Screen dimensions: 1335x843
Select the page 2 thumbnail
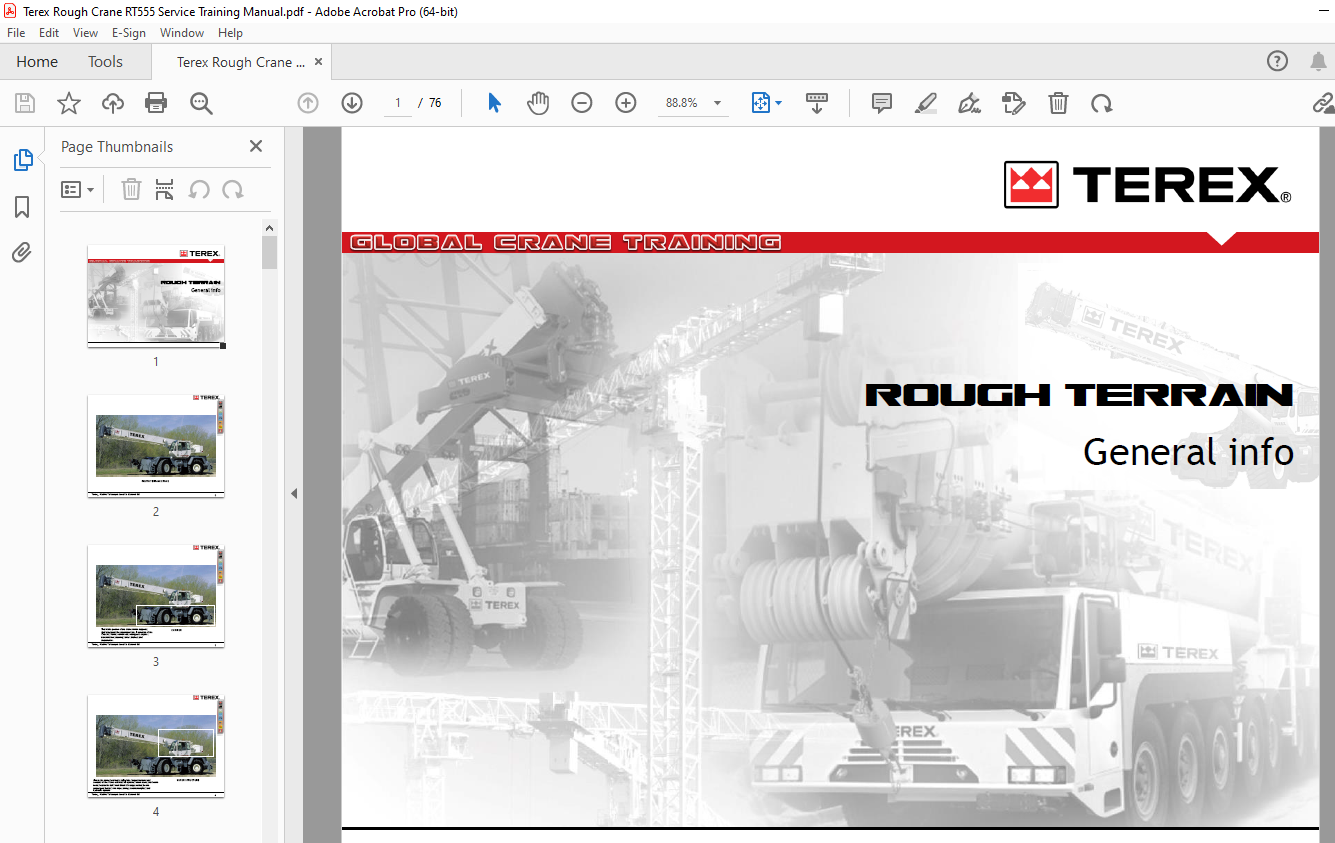pyautogui.click(x=156, y=446)
